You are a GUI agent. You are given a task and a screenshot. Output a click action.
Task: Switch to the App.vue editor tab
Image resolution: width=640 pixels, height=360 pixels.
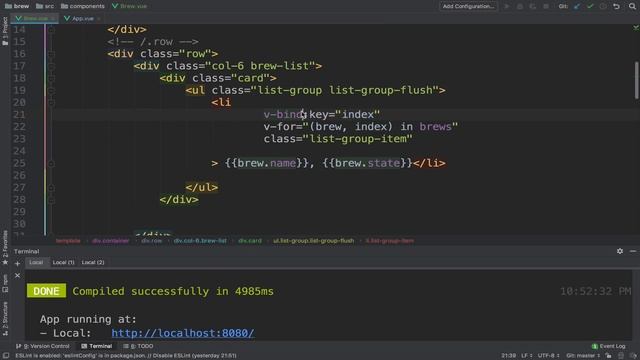click(79, 18)
